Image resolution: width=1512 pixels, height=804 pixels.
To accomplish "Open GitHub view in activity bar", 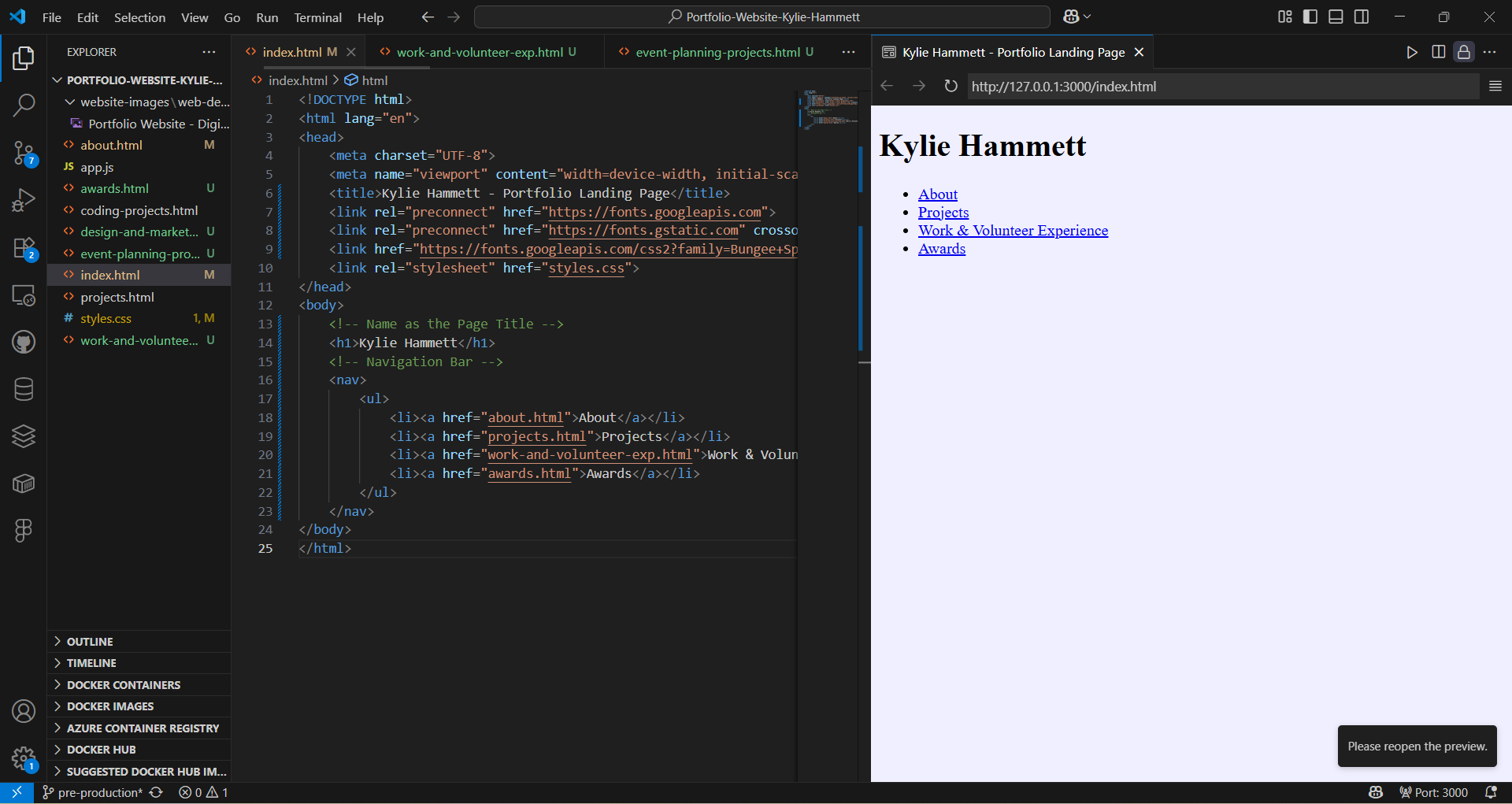I will coord(24,342).
